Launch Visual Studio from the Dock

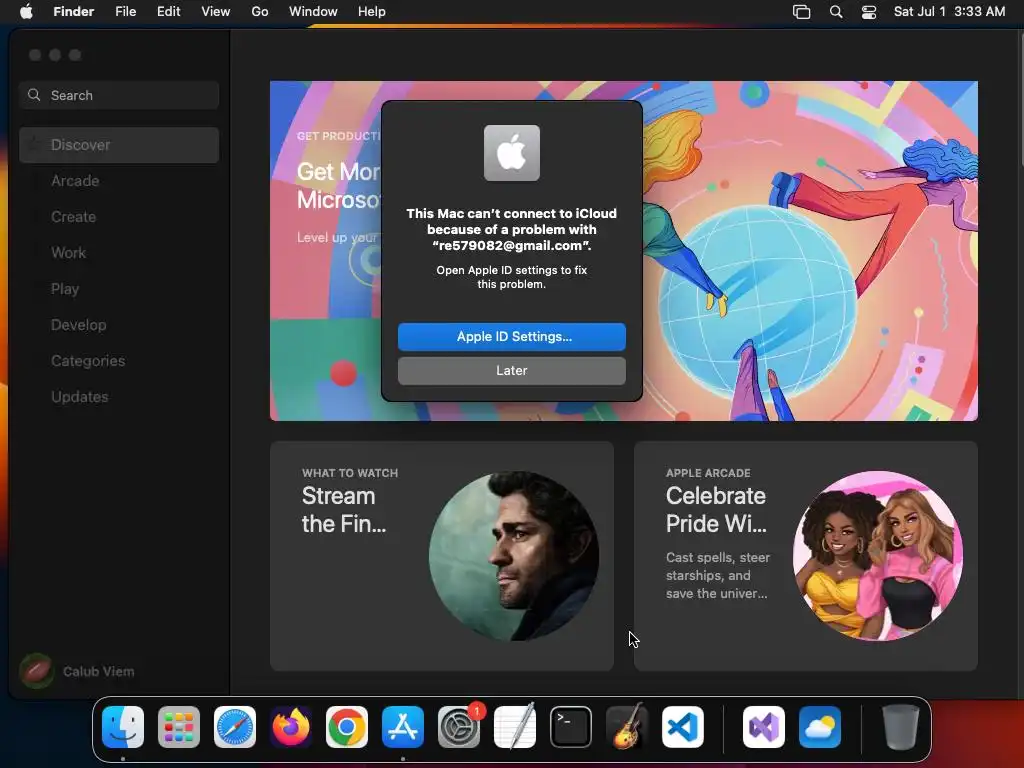pos(764,727)
